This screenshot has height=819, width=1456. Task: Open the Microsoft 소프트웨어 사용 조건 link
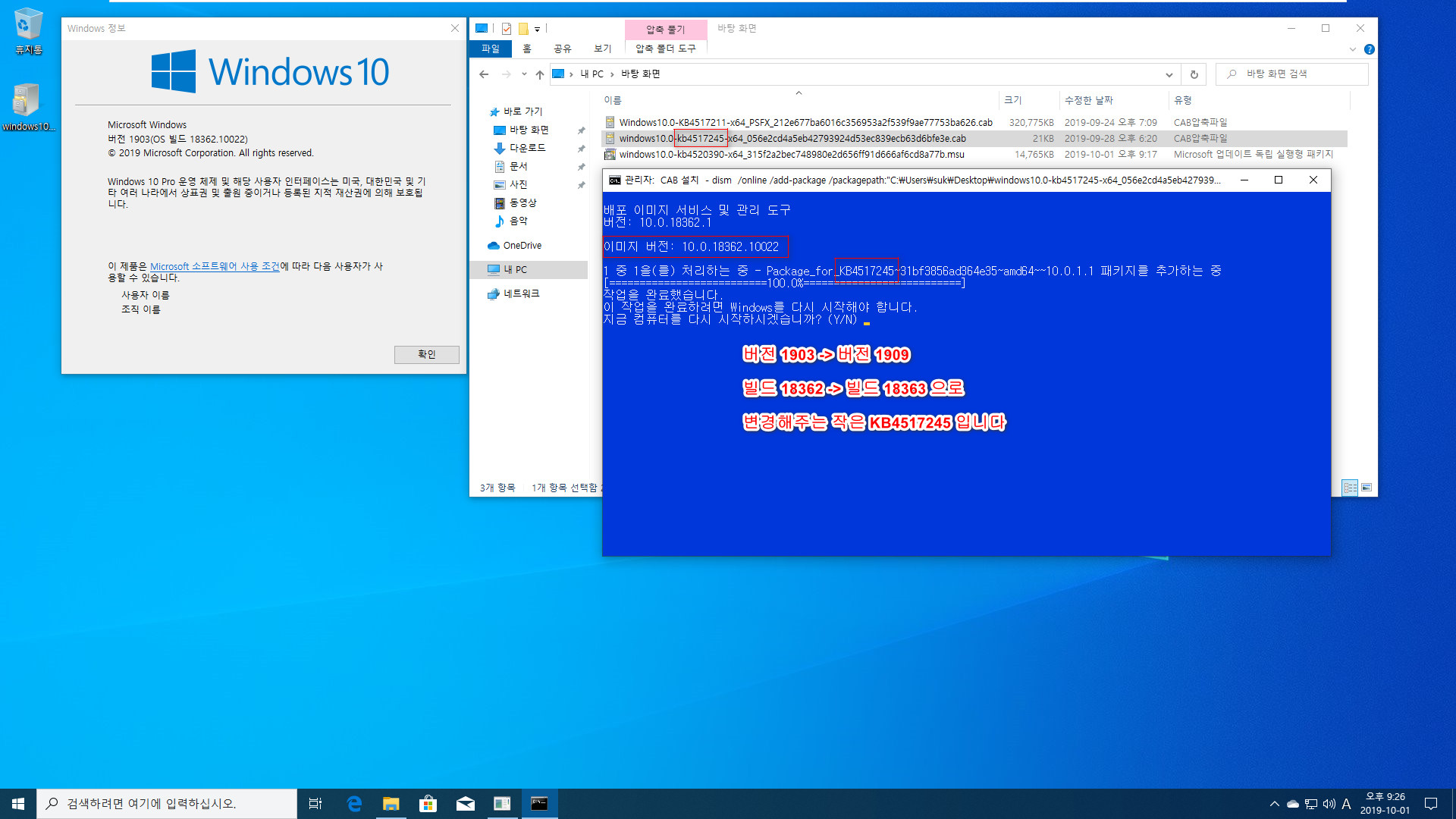pos(215,267)
